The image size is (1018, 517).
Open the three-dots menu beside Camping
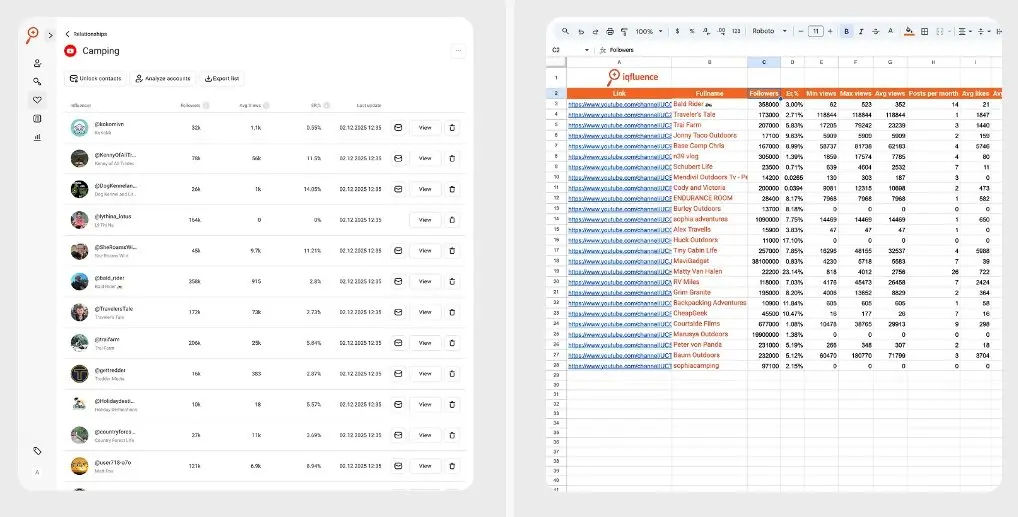tap(458, 51)
